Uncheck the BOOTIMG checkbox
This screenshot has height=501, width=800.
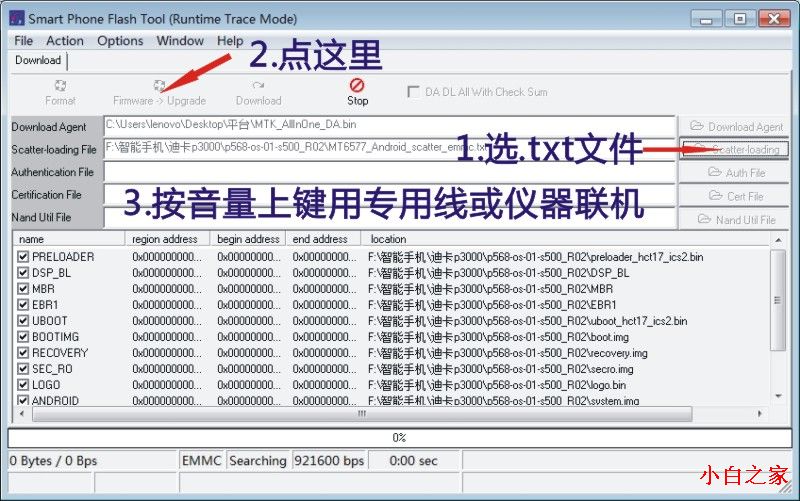pyautogui.click(x=23, y=337)
